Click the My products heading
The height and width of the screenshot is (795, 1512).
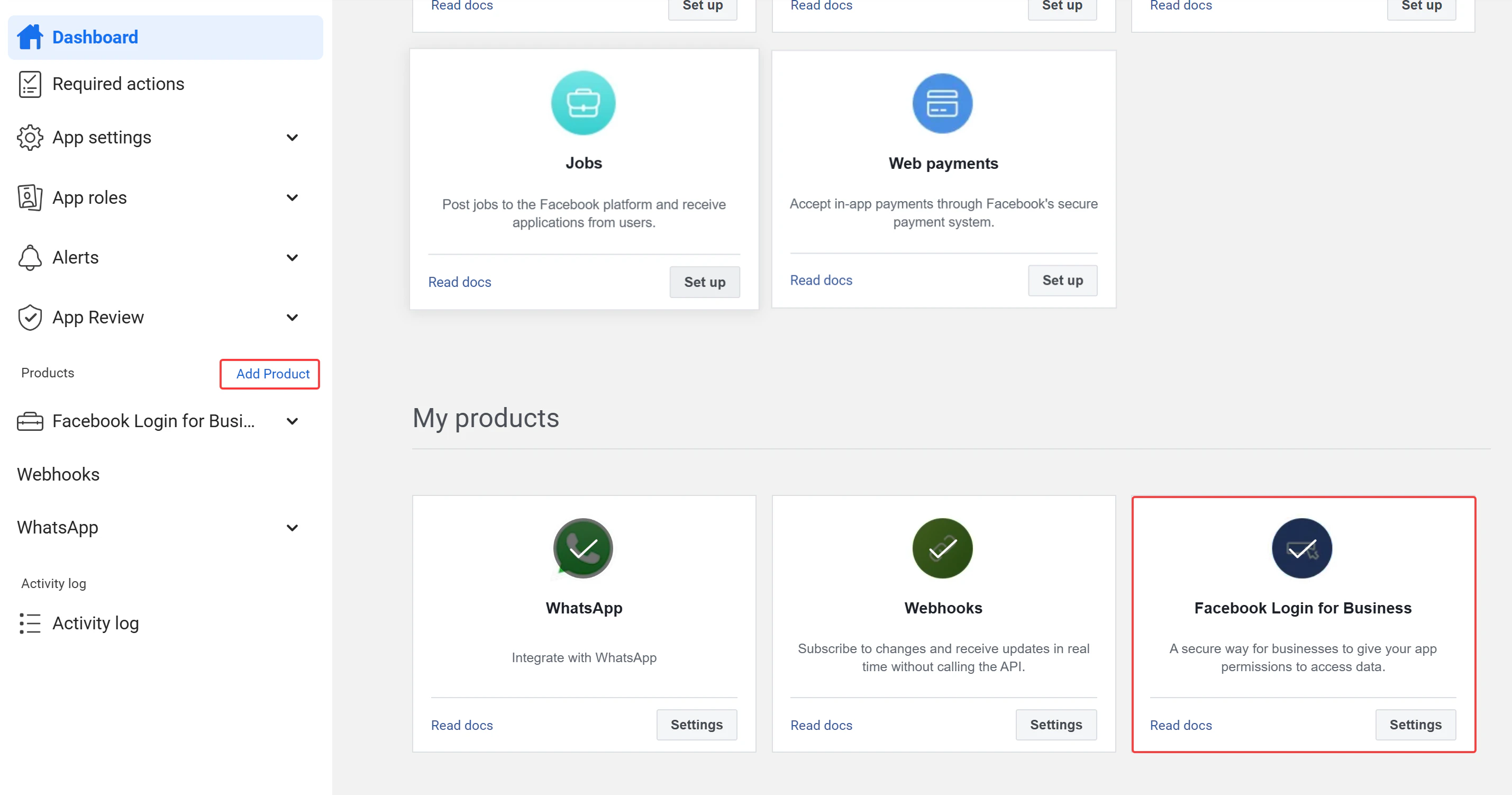click(486, 418)
